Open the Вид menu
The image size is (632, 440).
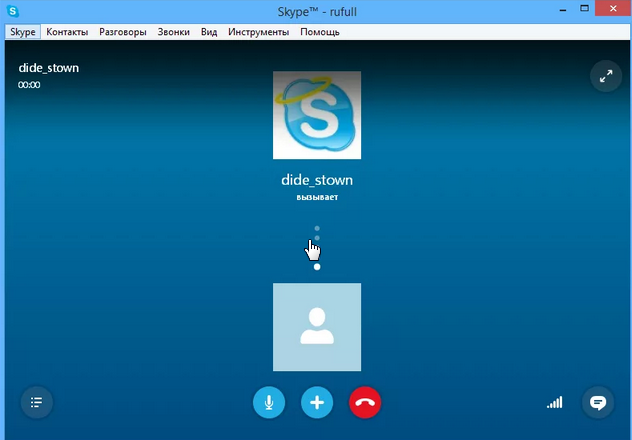209,32
